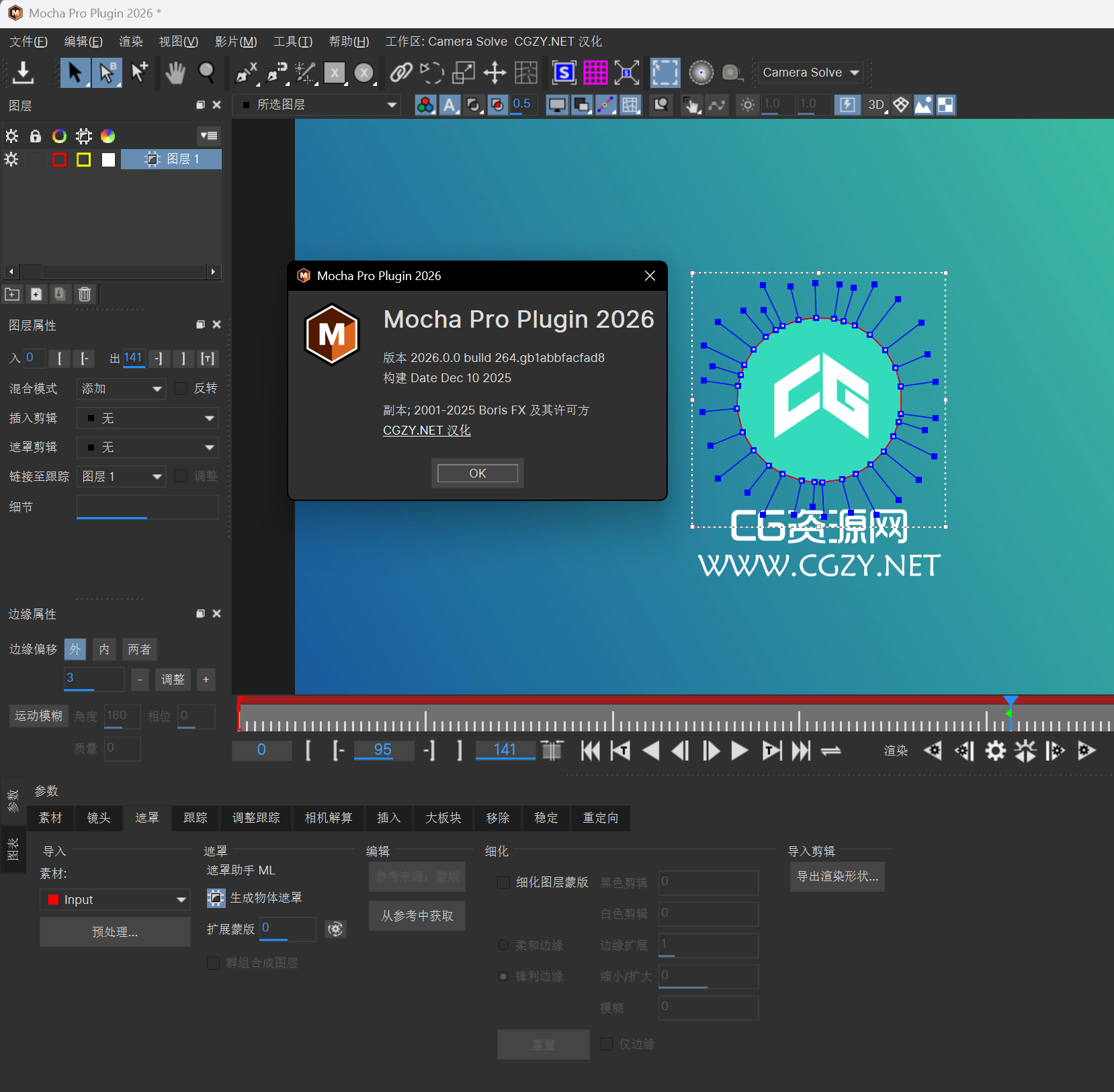The height and width of the screenshot is (1092, 1114).
Task: Click OK in the about dialog
Action: 478,473
